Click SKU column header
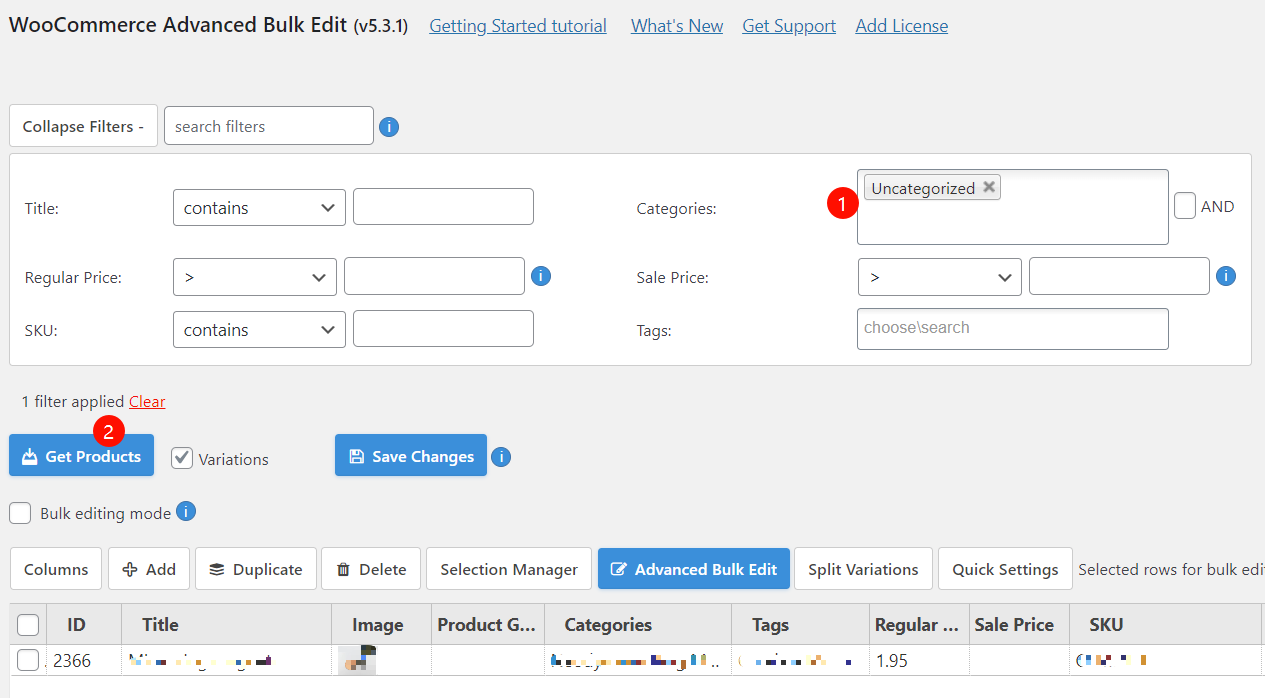This screenshot has width=1265, height=698. coord(1165,624)
